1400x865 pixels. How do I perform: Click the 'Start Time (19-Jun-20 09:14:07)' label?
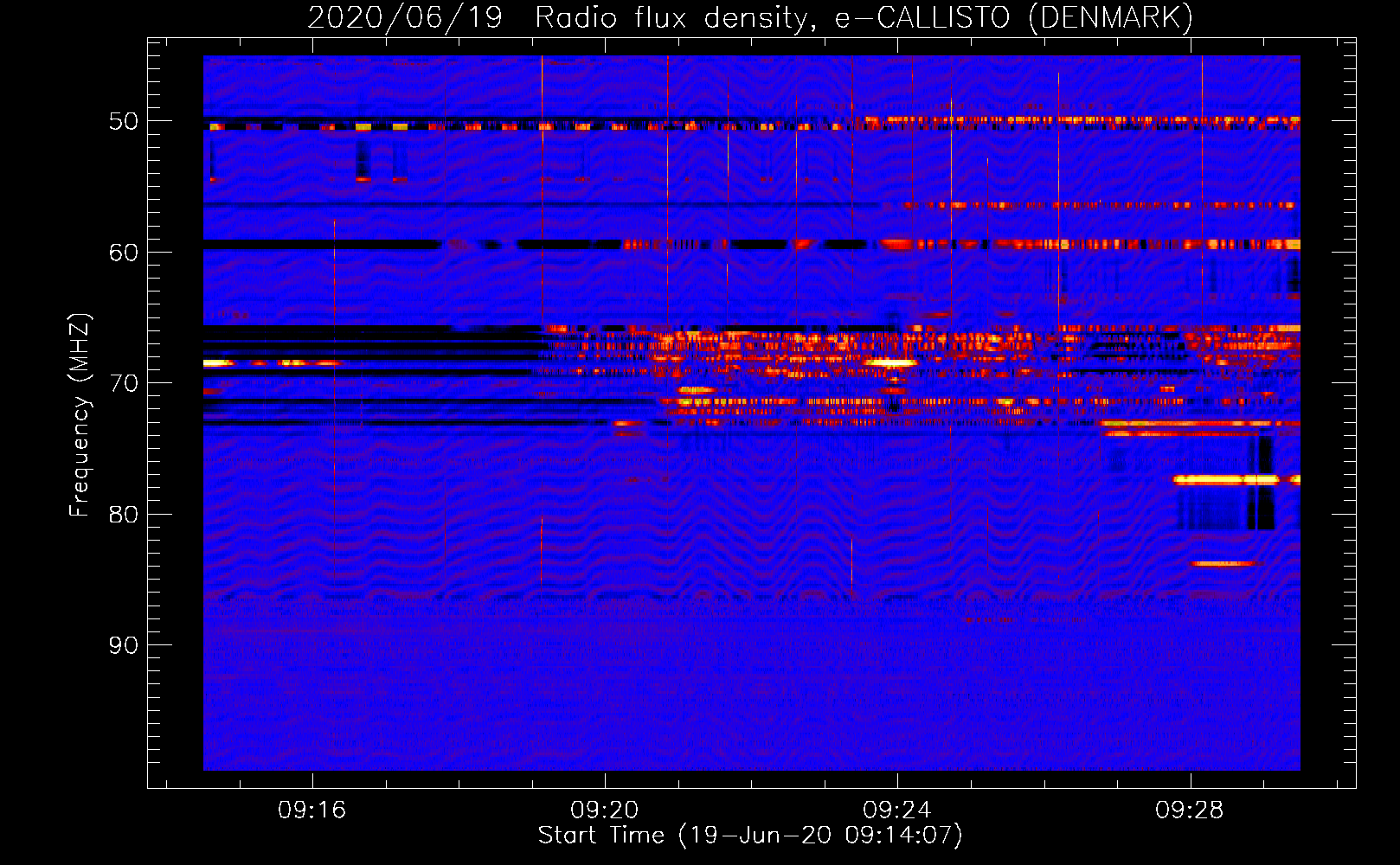point(750,836)
